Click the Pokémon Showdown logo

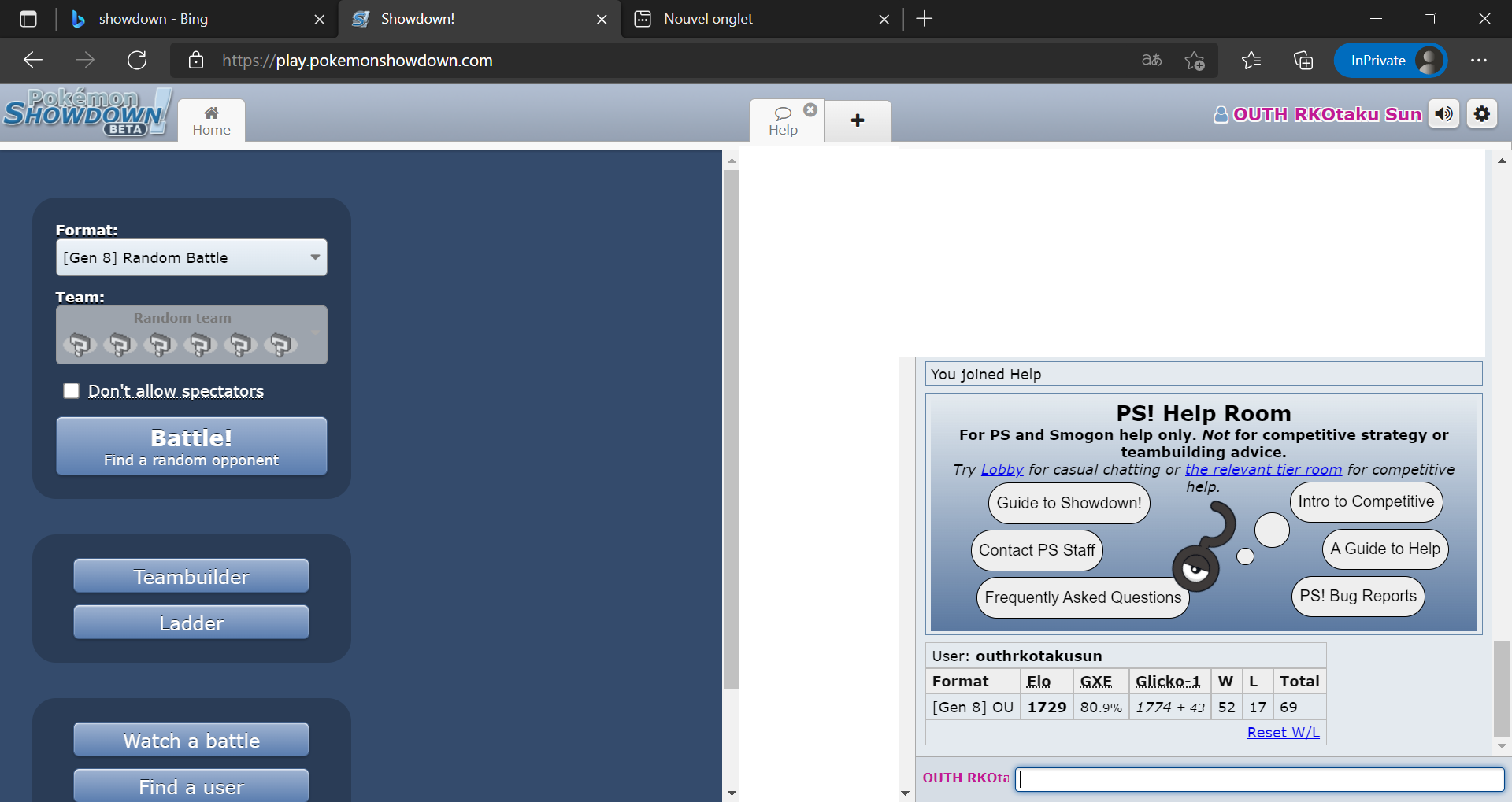[x=87, y=113]
